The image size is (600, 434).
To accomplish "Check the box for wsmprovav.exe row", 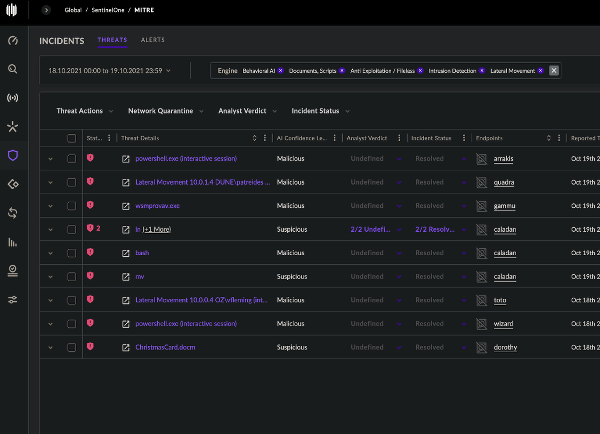I will coord(72,206).
